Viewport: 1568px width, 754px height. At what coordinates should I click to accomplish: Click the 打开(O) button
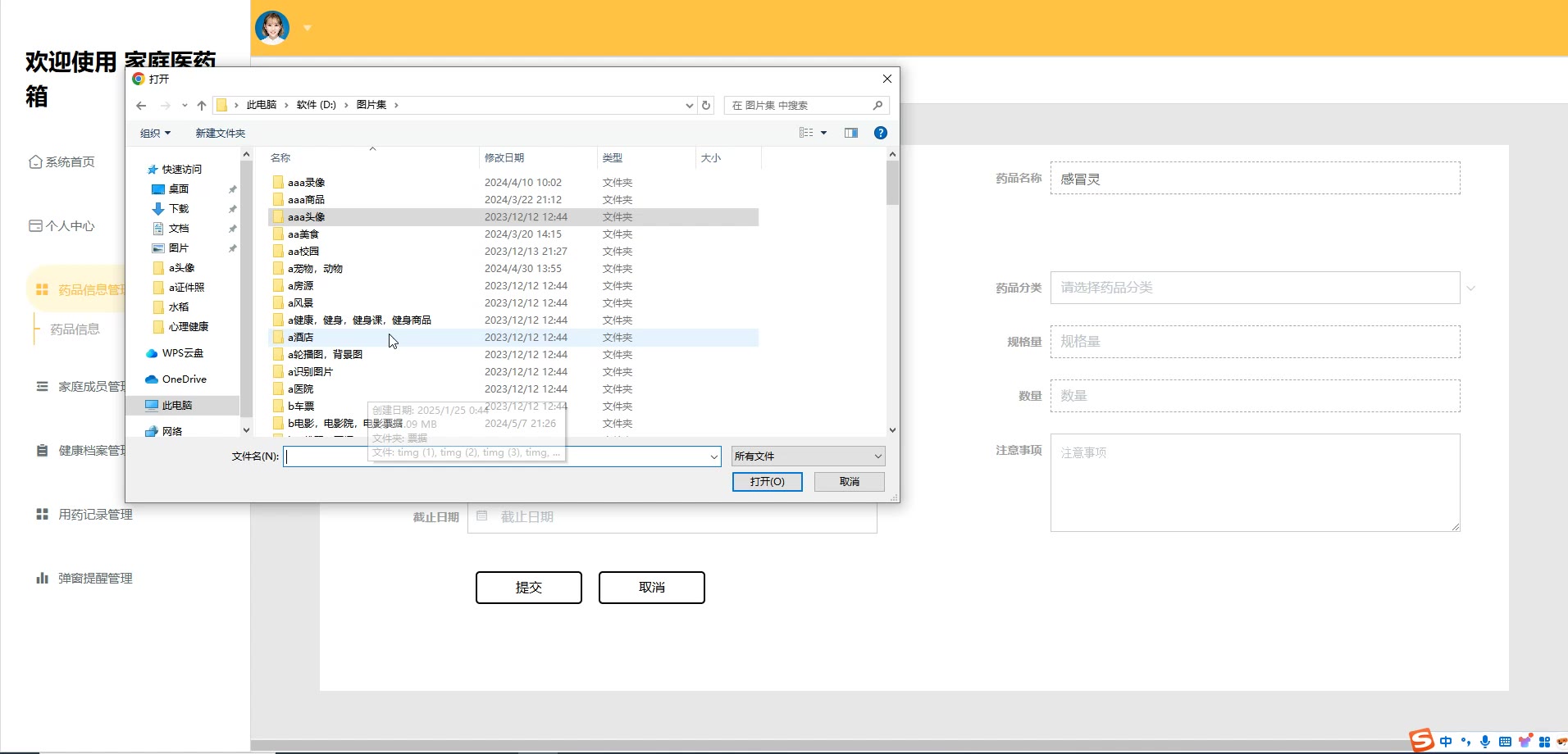tap(767, 482)
